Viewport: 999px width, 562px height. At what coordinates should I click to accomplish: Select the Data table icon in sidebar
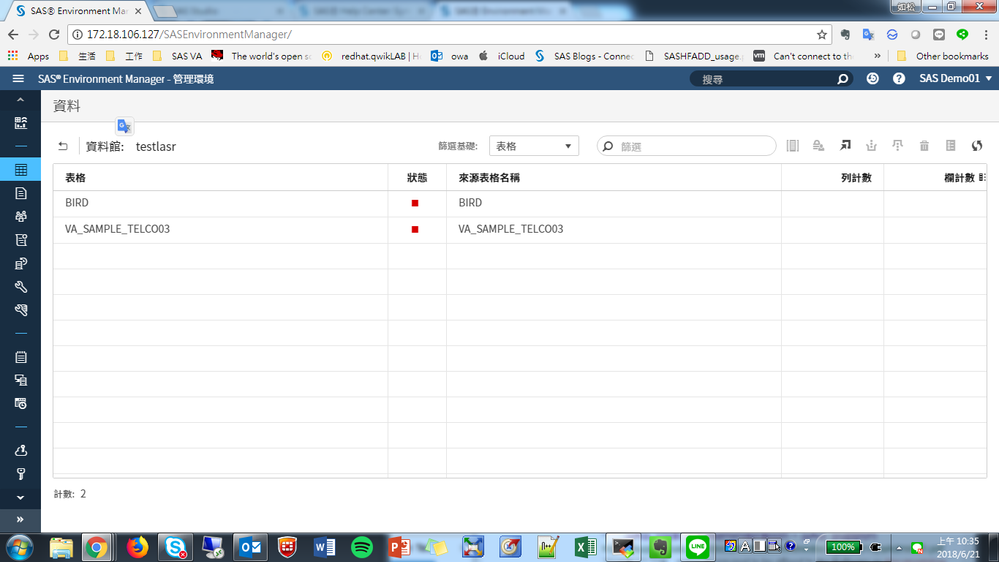point(20,169)
